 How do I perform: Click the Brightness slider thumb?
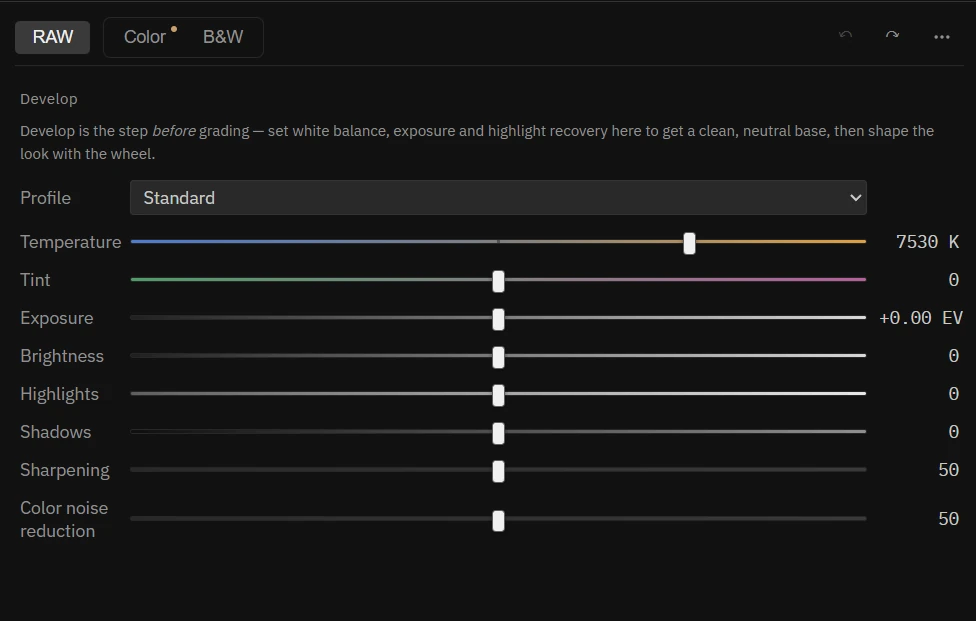[498, 357]
